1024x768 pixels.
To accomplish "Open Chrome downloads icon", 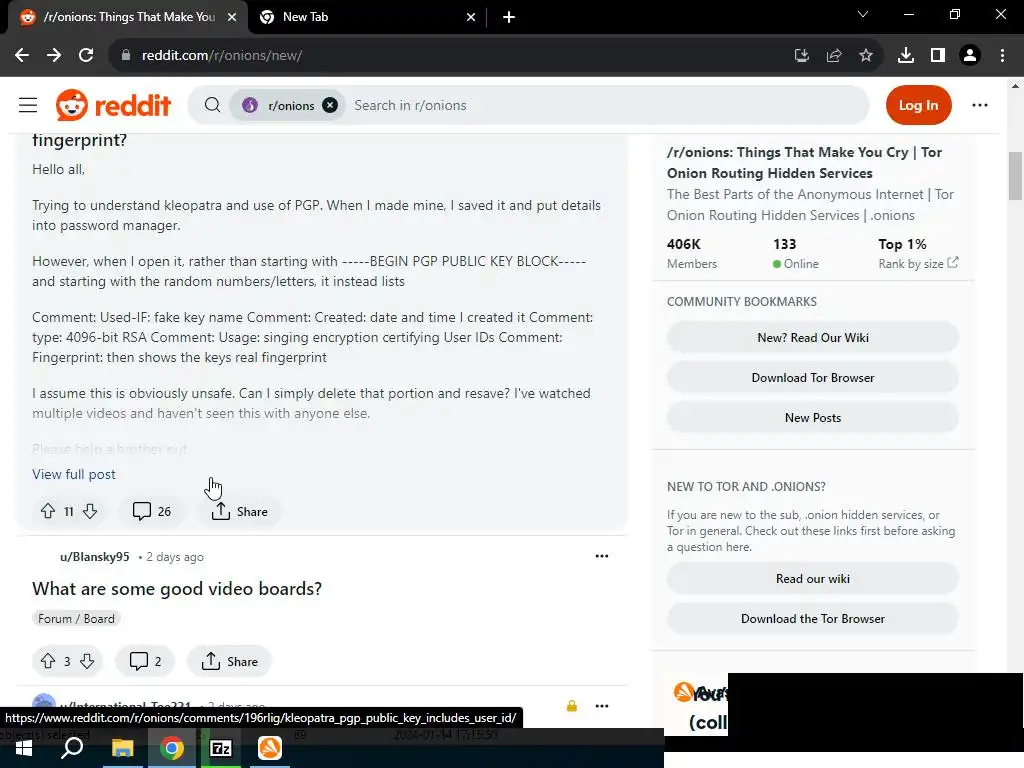I will [906, 56].
